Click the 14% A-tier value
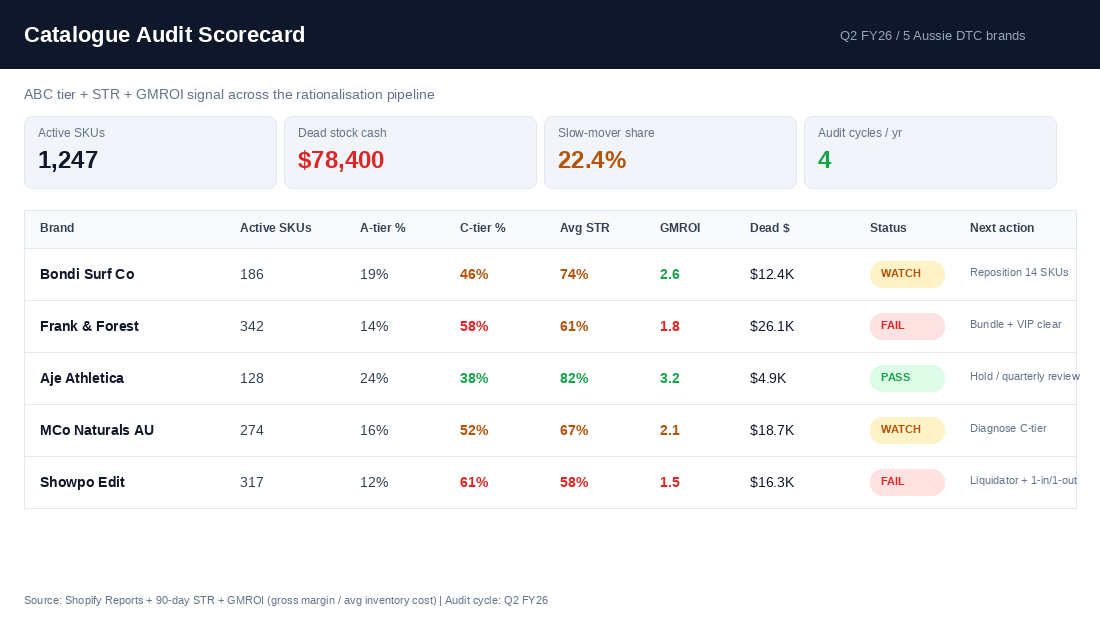The height and width of the screenshot is (640, 1100). [374, 326]
